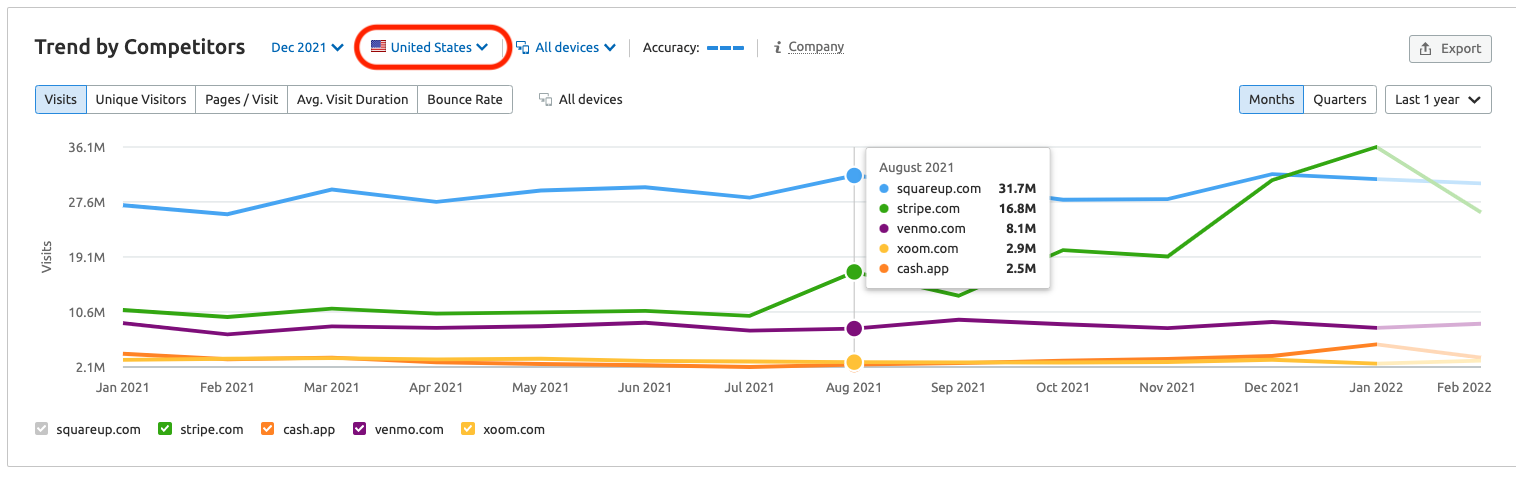Click venmo.com purple data point at Aug 2021

(x=854, y=328)
